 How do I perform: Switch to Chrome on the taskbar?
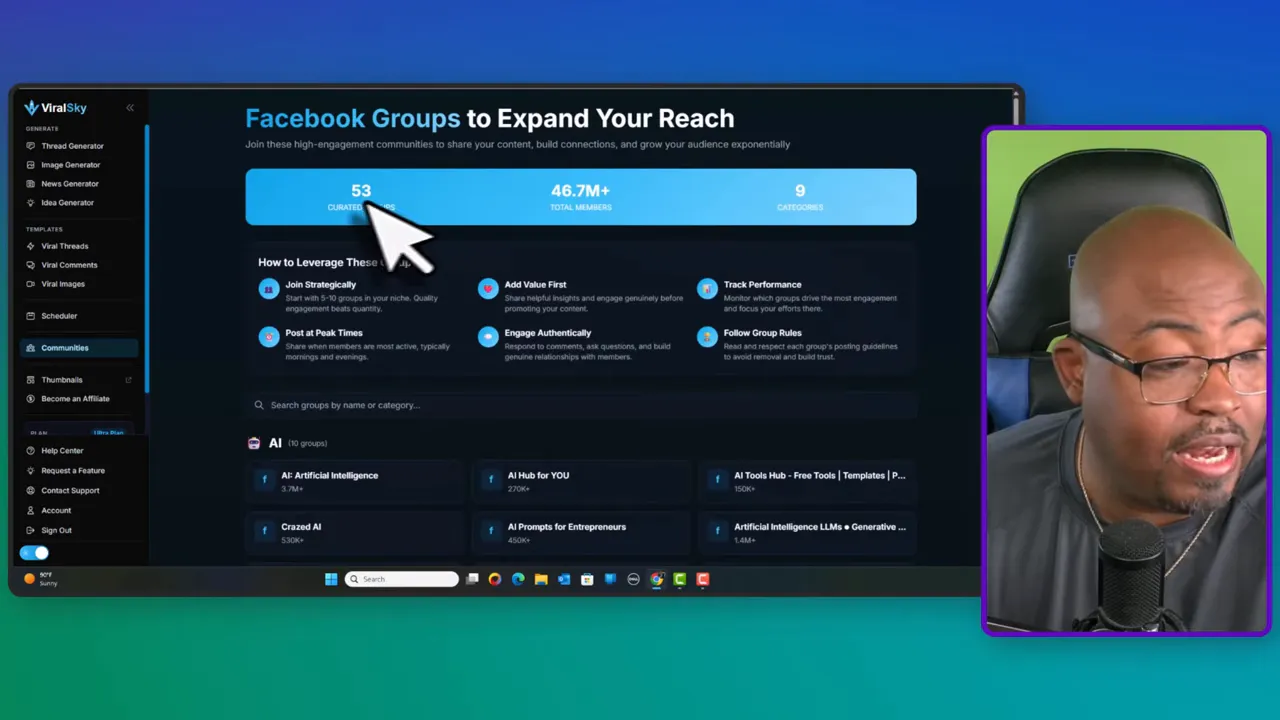(657, 579)
